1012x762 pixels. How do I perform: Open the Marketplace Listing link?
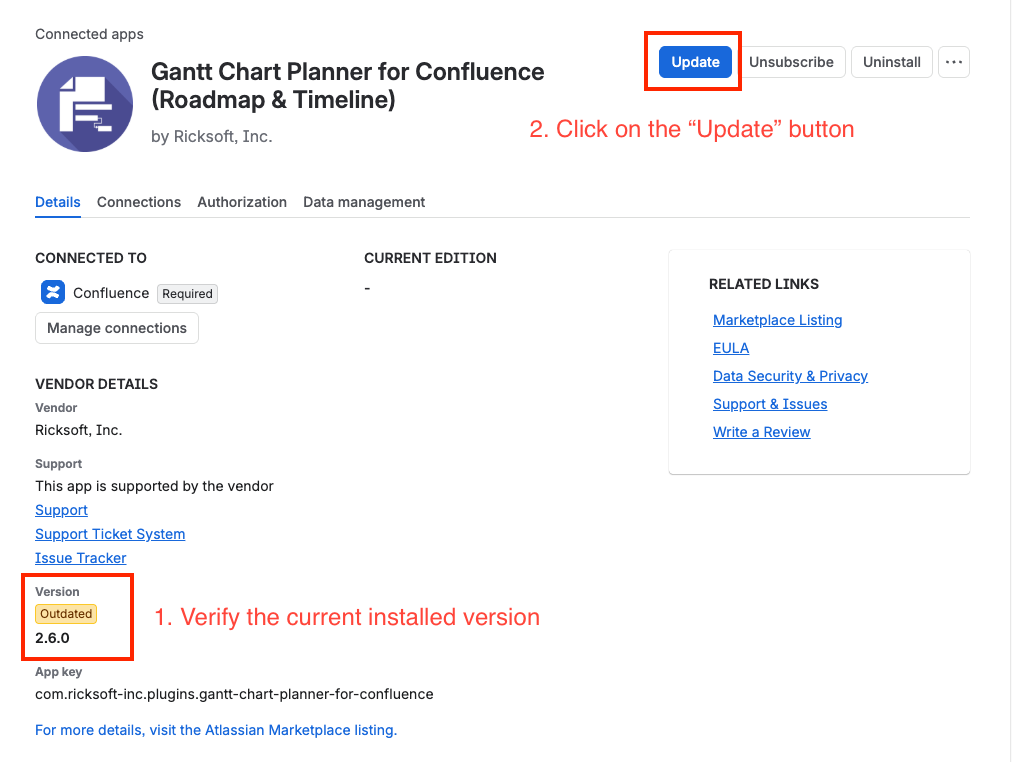click(777, 320)
